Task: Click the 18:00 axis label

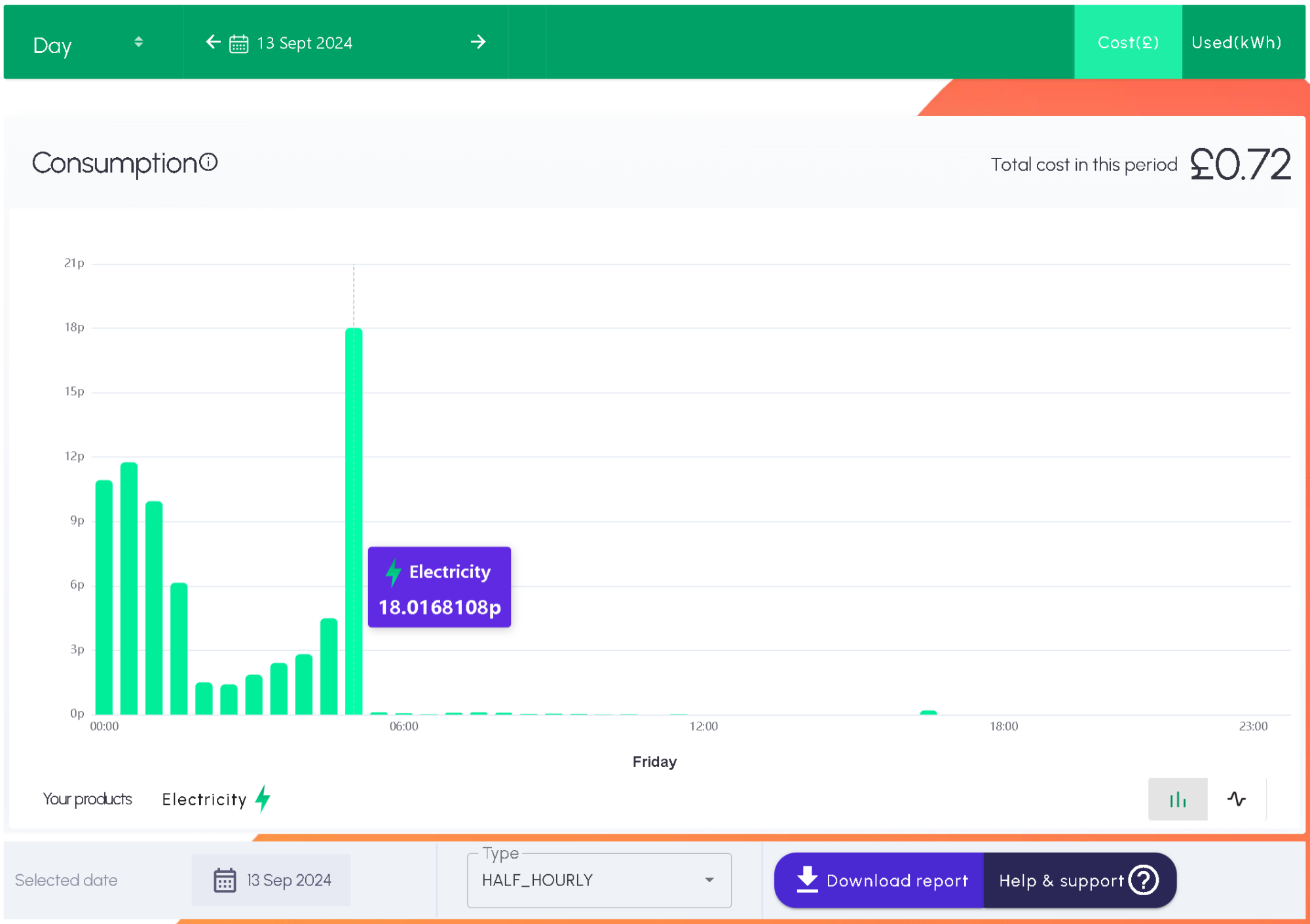Action: [x=1004, y=726]
